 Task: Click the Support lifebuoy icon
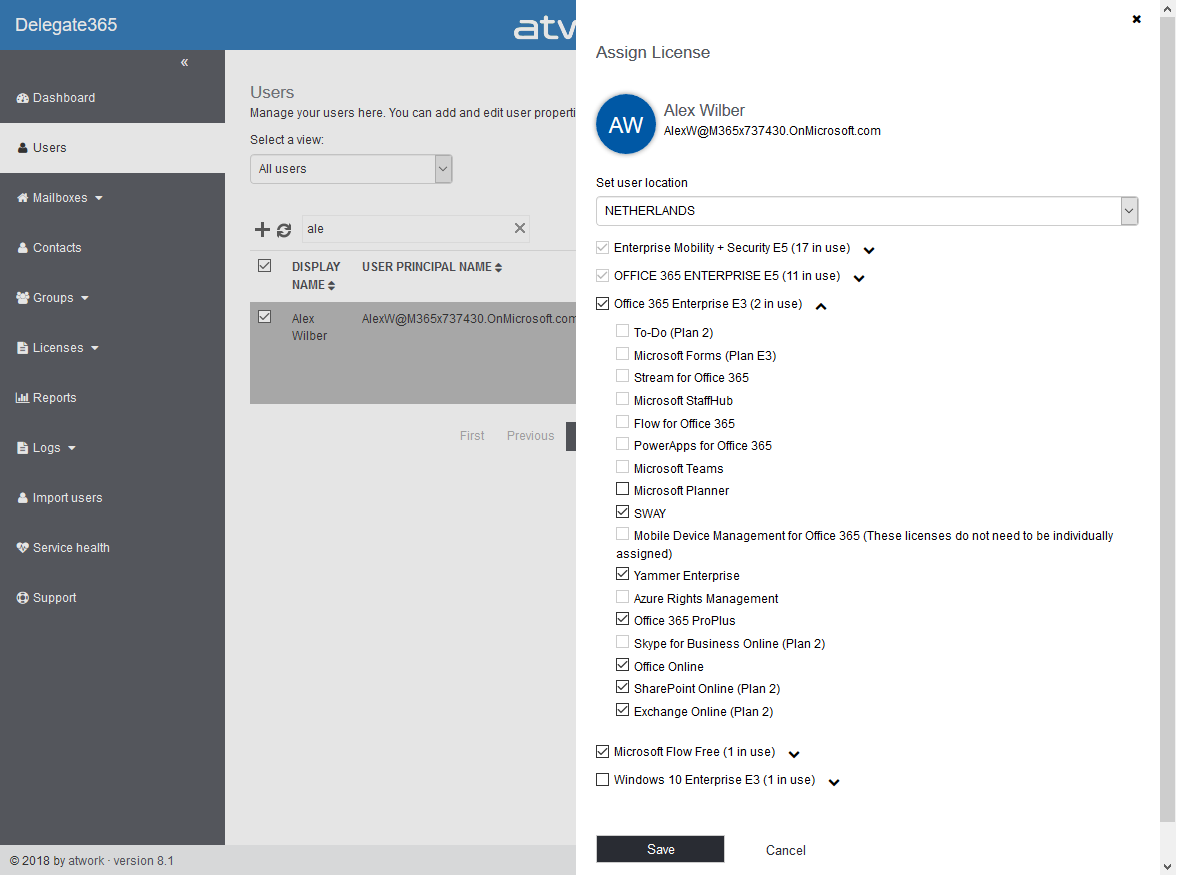pos(23,598)
